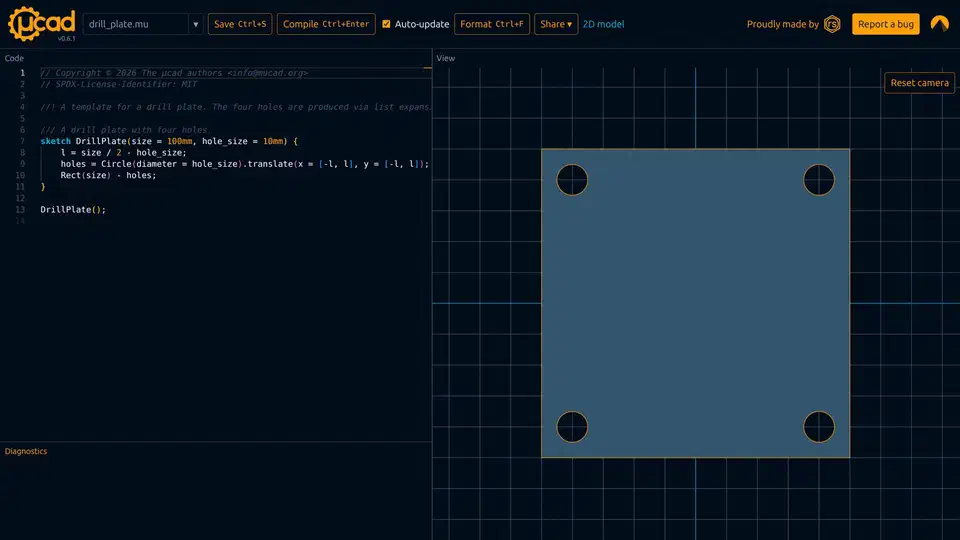Image resolution: width=960 pixels, height=540 pixels.
Task: Click the 'holes = Circle' code line
Action: (244, 164)
